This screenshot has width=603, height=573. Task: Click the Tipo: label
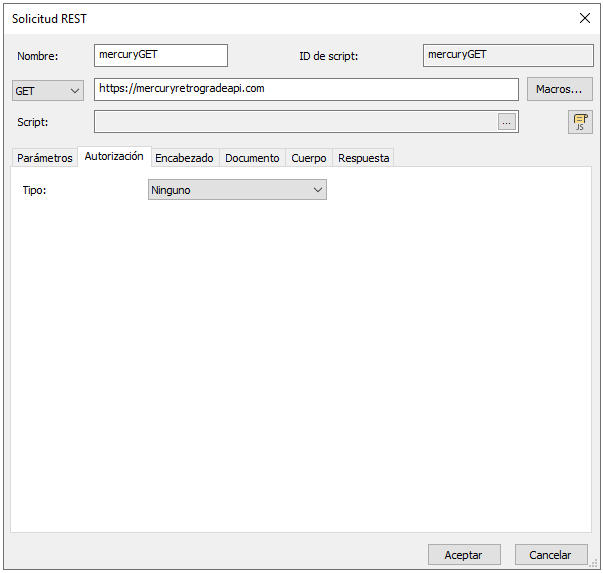[34, 190]
